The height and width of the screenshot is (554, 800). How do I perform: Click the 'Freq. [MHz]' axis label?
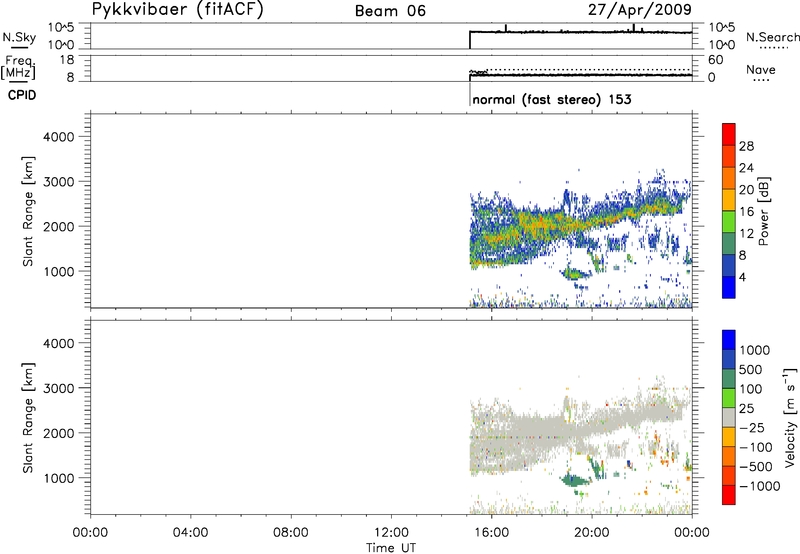tap(19, 68)
